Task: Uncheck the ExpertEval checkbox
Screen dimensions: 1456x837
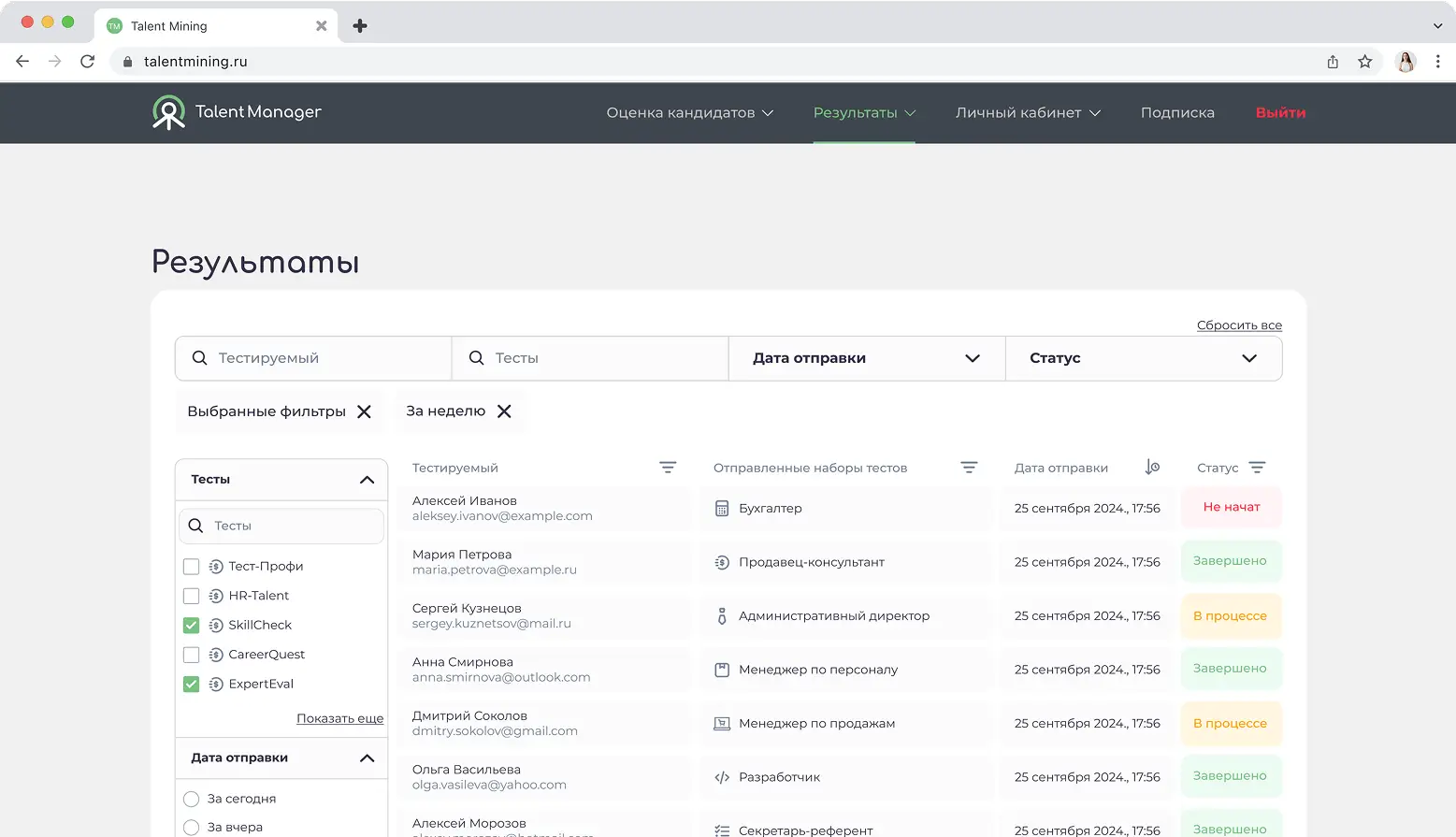Action: pyautogui.click(x=192, y=685)
